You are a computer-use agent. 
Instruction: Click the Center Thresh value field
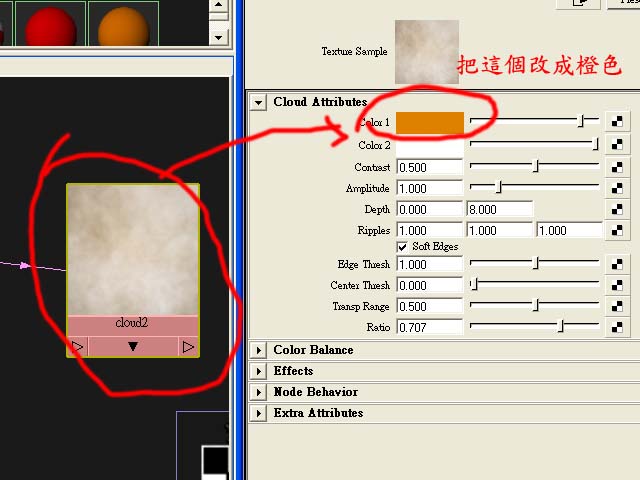pyautogui.click(x=430, y=285)
